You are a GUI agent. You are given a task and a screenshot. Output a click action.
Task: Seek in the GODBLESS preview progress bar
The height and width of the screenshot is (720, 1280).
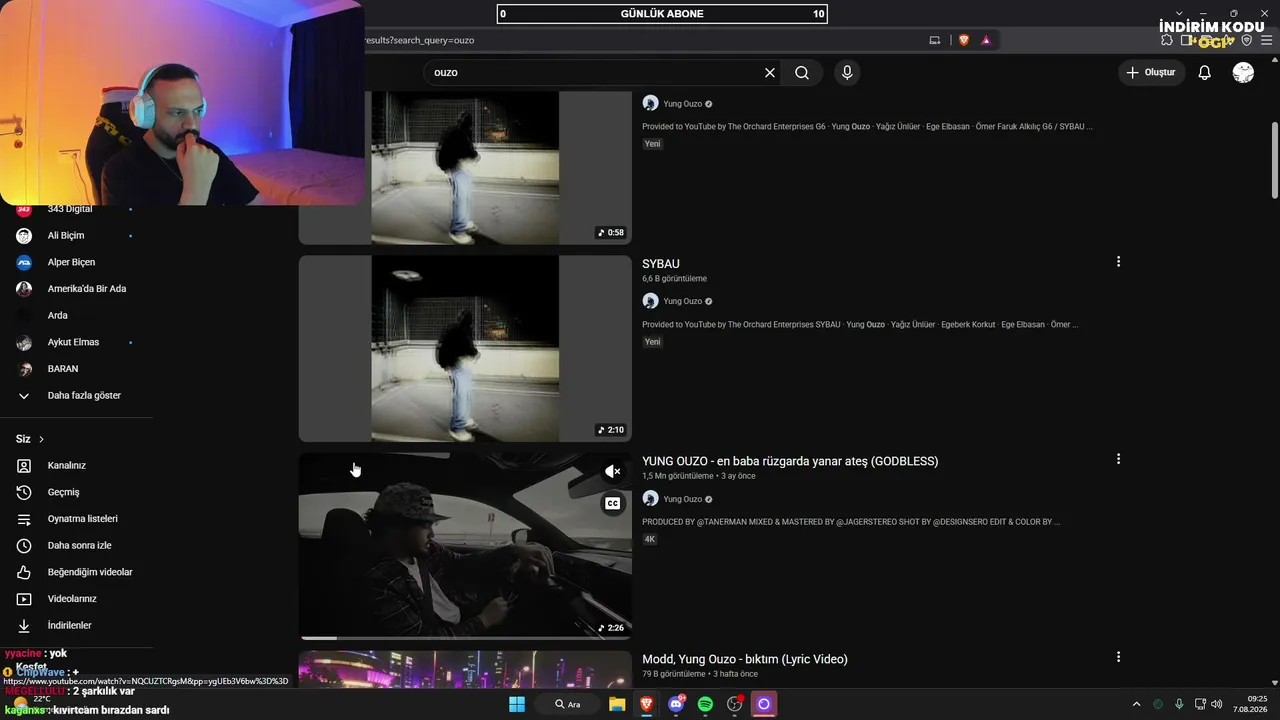point(465,637)
